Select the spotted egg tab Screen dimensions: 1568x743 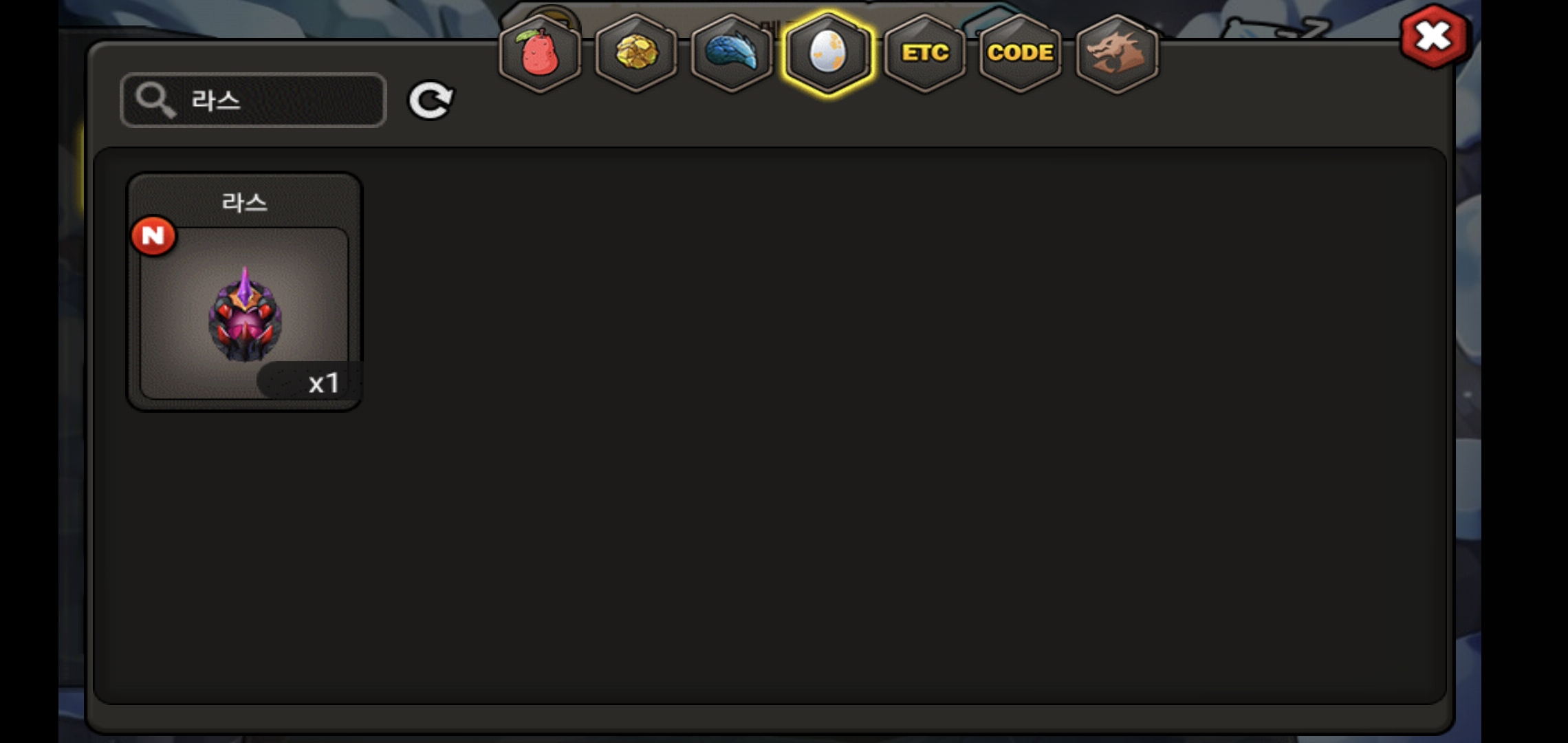[x=828, y=53]
